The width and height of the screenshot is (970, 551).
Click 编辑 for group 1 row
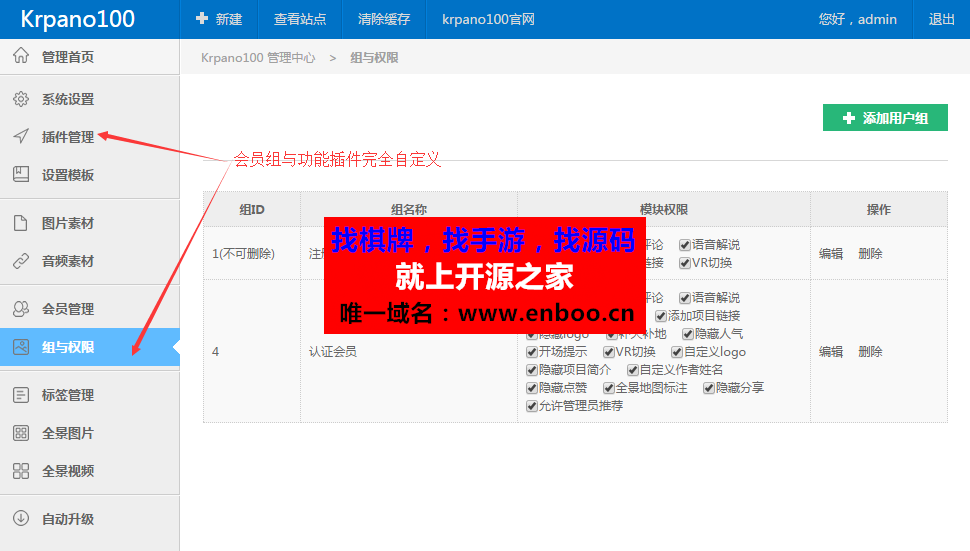pyautogui.click(x=831, y=254)
